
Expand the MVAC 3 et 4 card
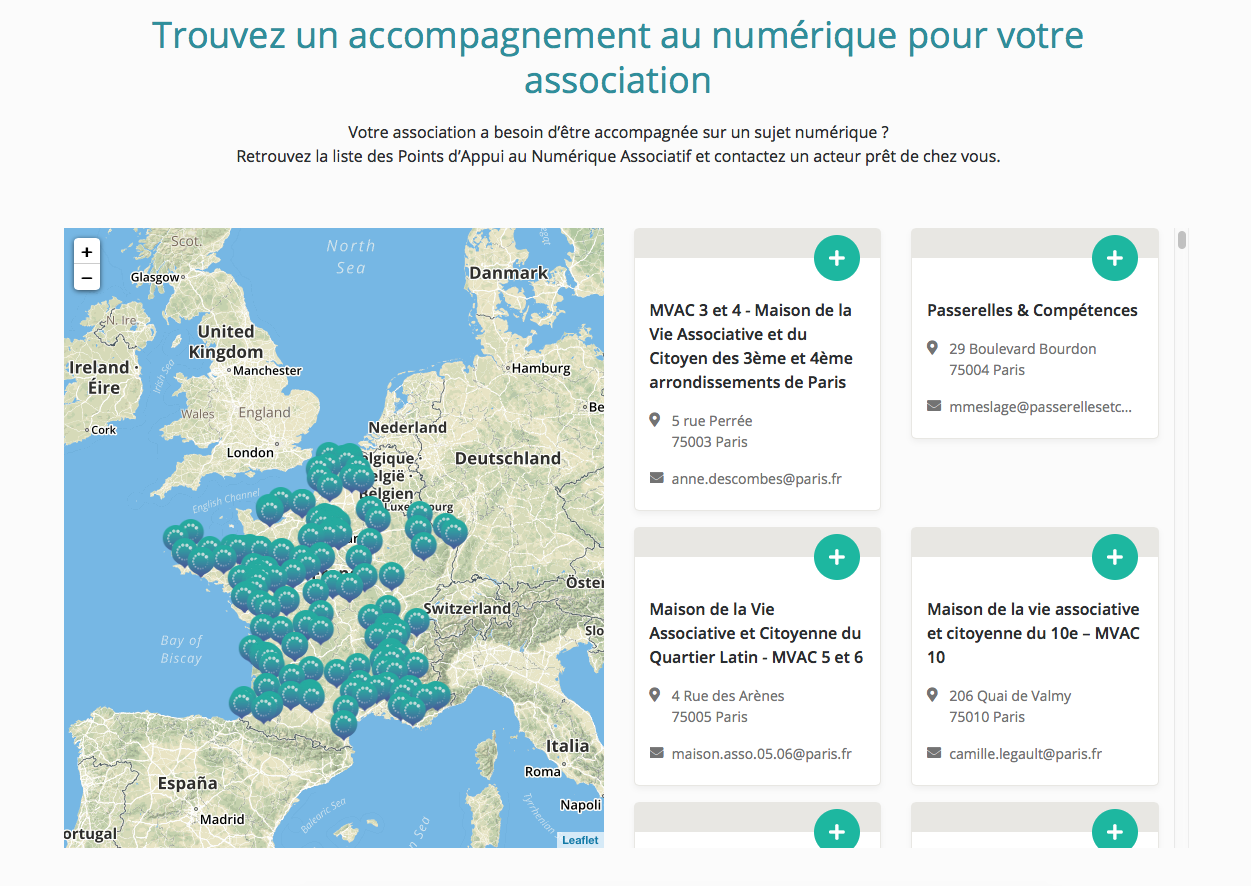(x=837, y=258)
